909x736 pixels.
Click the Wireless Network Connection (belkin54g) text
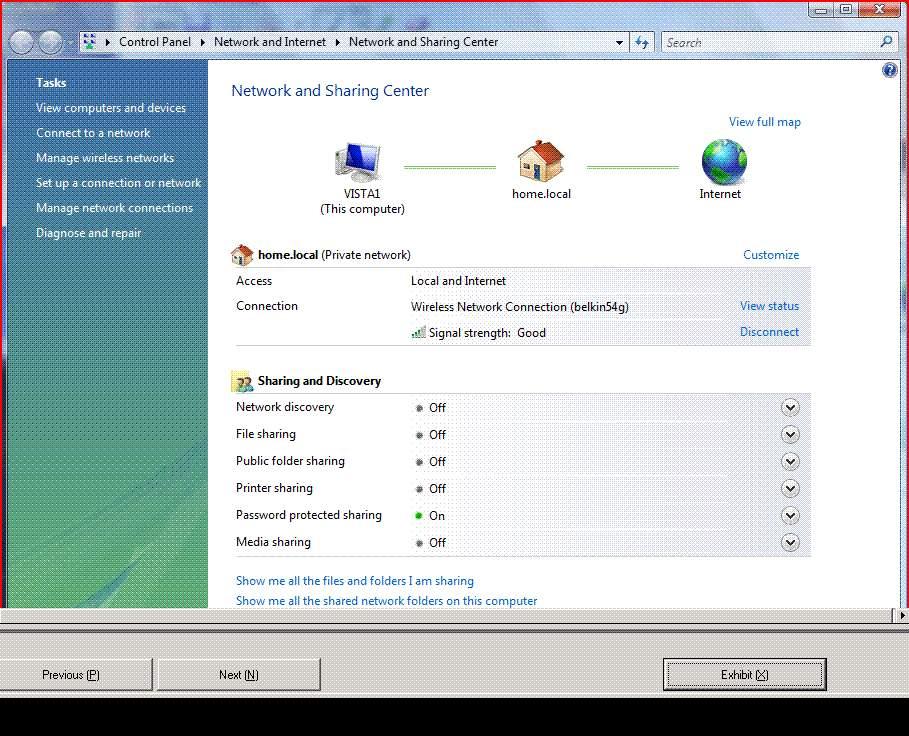pos(519,307)
